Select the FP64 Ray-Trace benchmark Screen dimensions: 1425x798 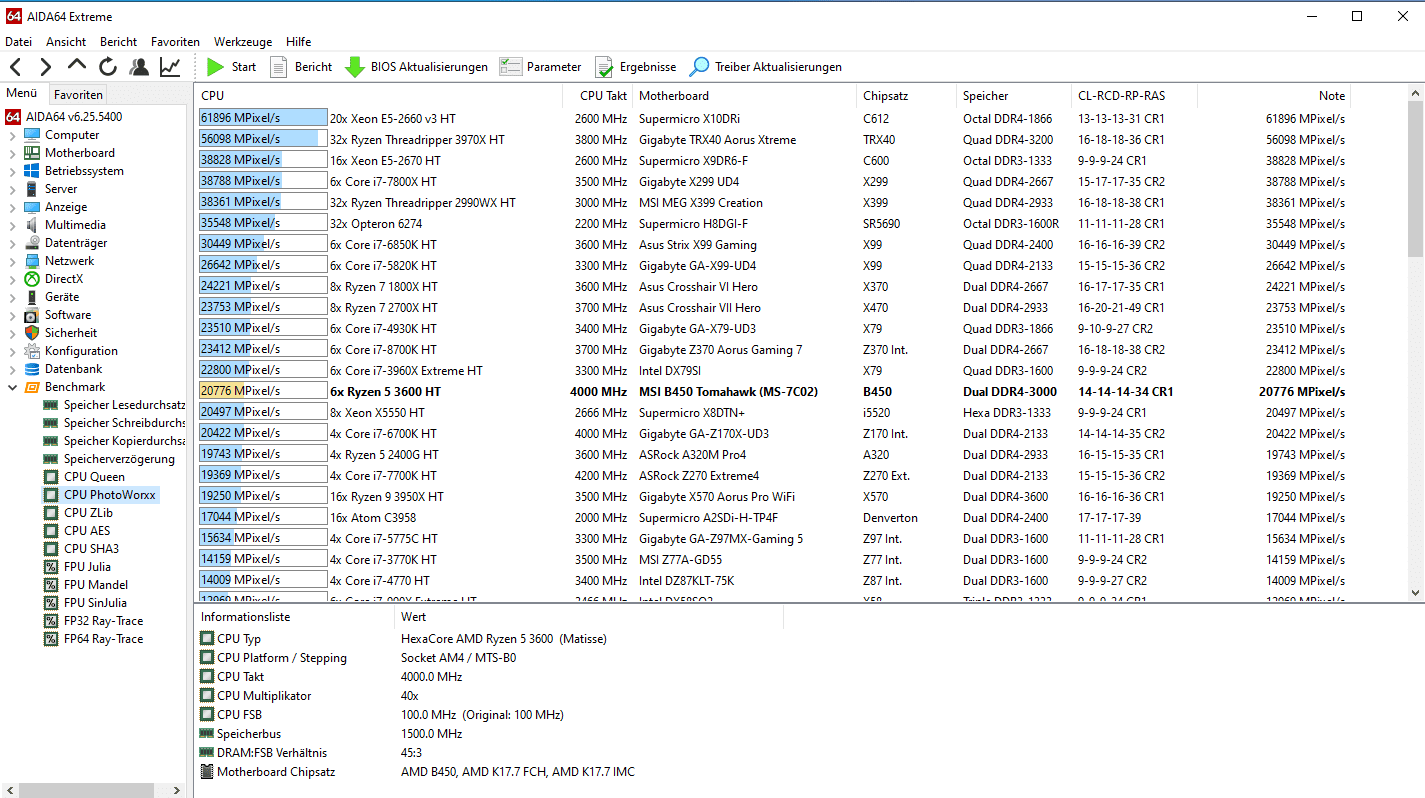click(103, 639)
